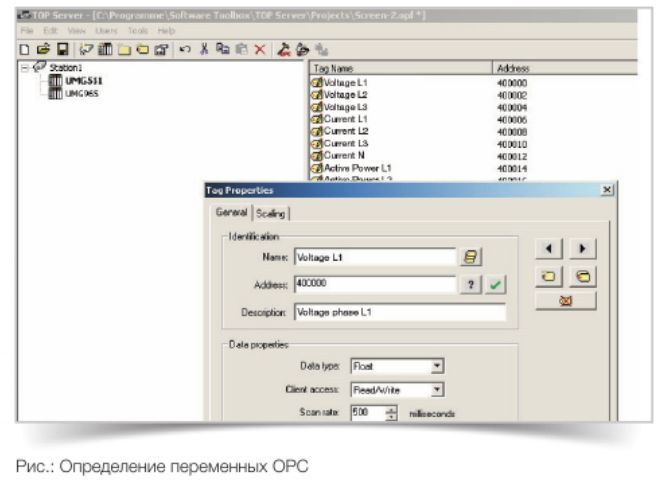657x482 pixels.
Task: Click the Scan rate spinner arrows
Action: 391,412
